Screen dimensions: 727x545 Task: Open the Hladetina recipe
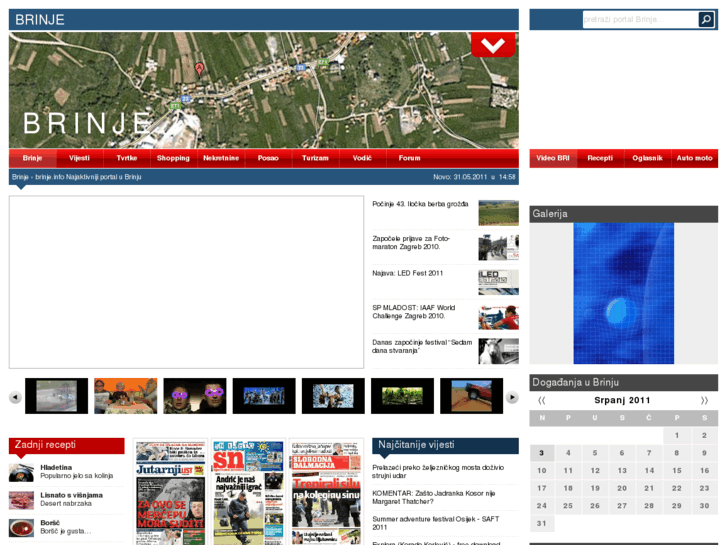click(x=56, y=468)
